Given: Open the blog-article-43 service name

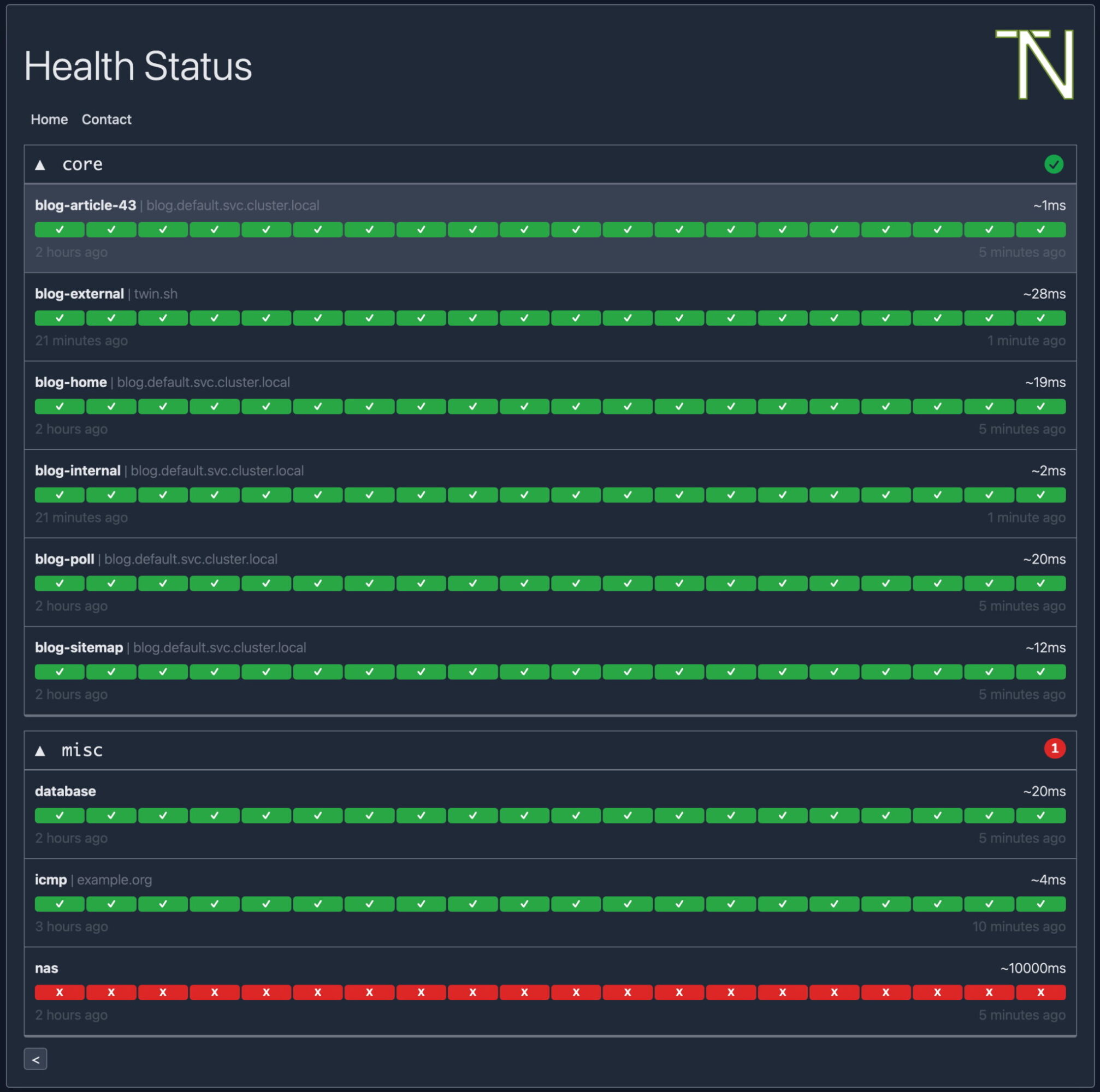Looking at the screenshot, I should 85,205.
